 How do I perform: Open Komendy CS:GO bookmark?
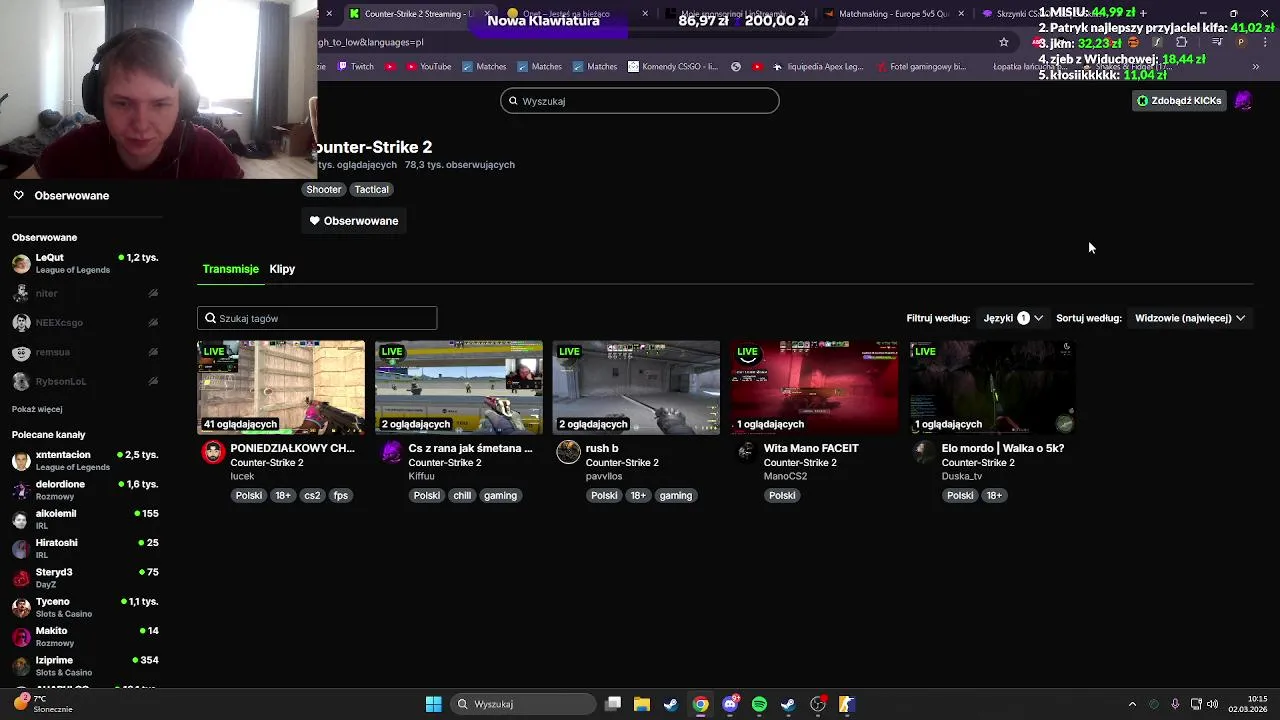(673, 67)
